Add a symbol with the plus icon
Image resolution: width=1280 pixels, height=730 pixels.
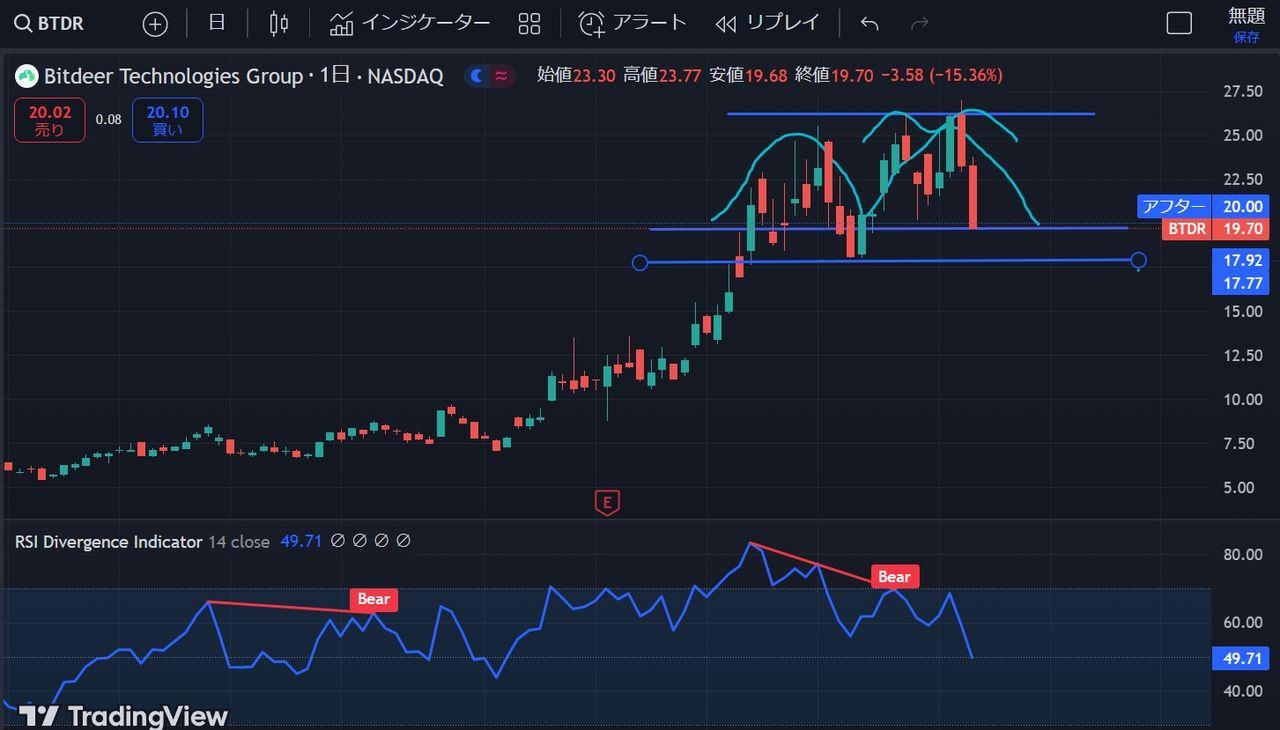coord(155,24)
